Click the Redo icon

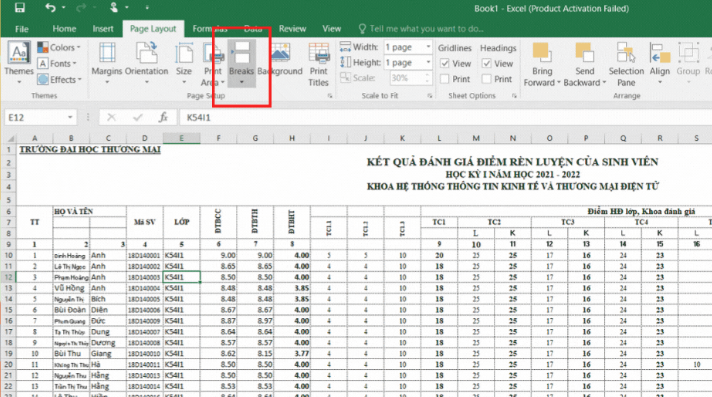(81, 8)
